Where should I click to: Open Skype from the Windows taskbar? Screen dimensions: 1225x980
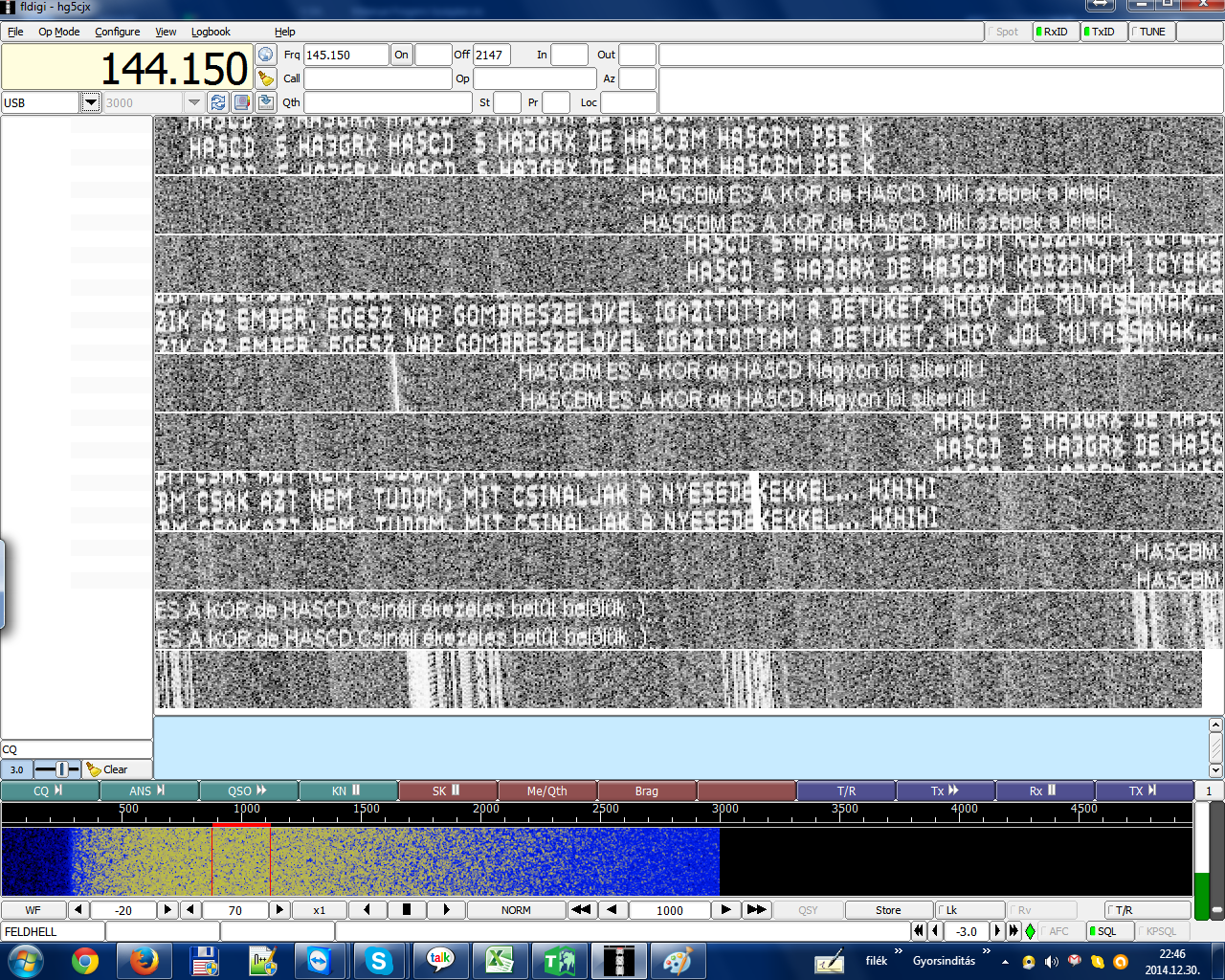tap(379, 961)
